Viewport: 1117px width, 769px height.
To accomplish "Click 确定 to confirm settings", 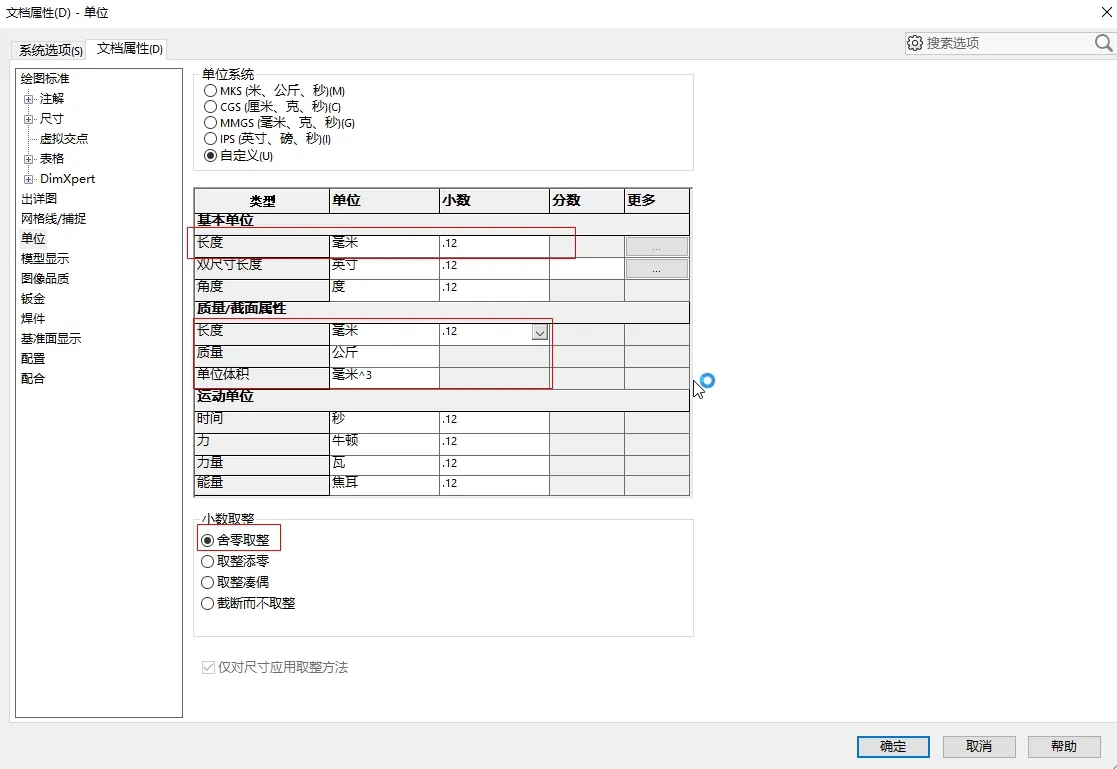I will click(x=893, y=746).
